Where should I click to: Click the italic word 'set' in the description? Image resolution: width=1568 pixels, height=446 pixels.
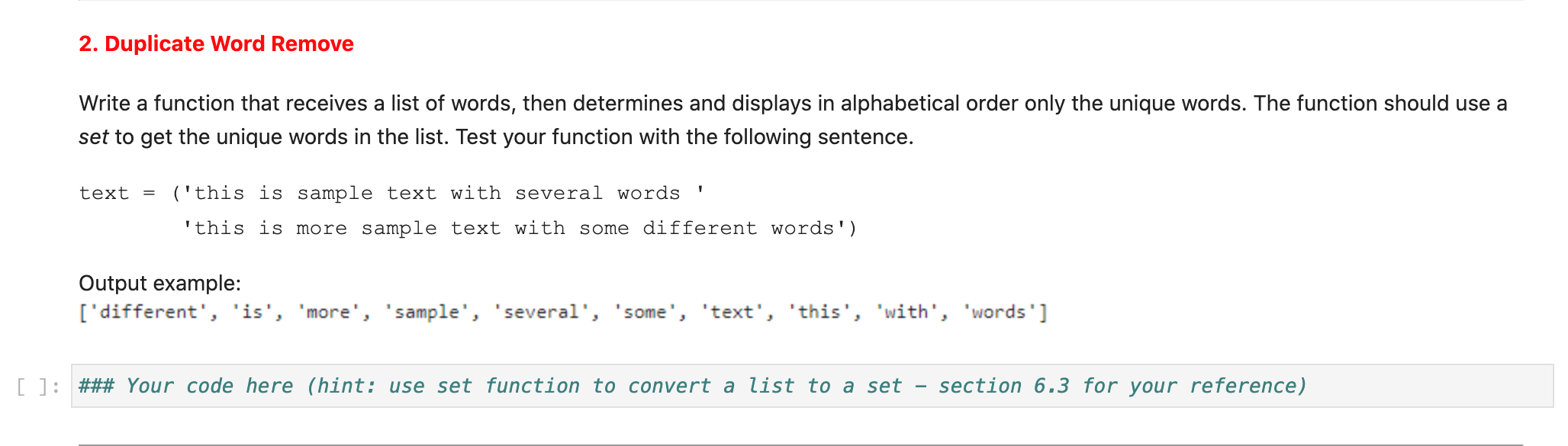click(x=93, y=137)
